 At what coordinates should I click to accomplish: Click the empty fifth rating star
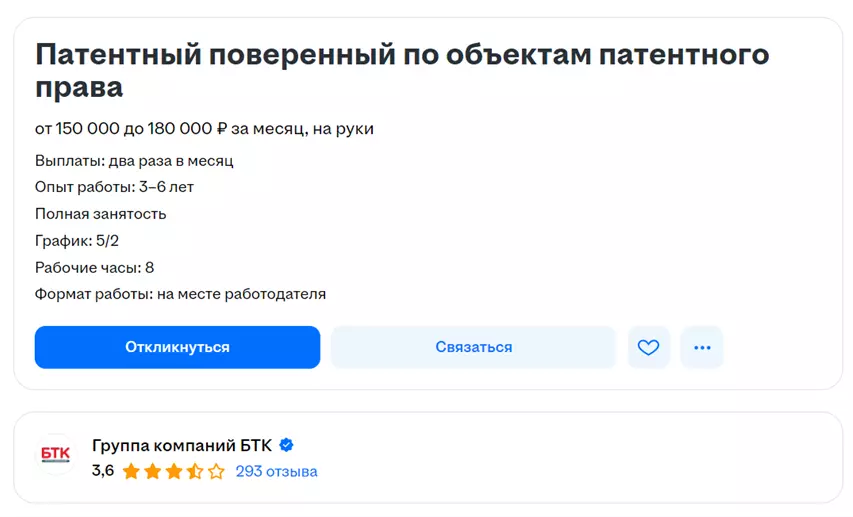point(216,472)
